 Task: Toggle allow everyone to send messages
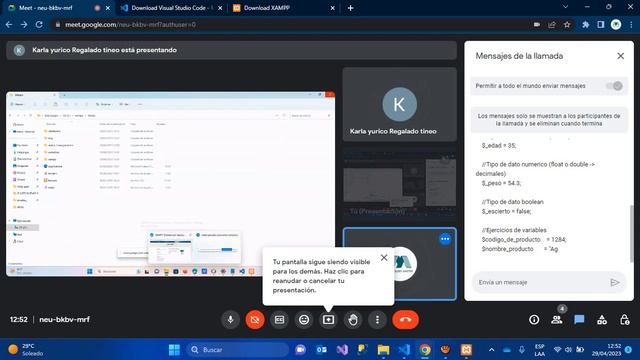[x=614, y=86]
